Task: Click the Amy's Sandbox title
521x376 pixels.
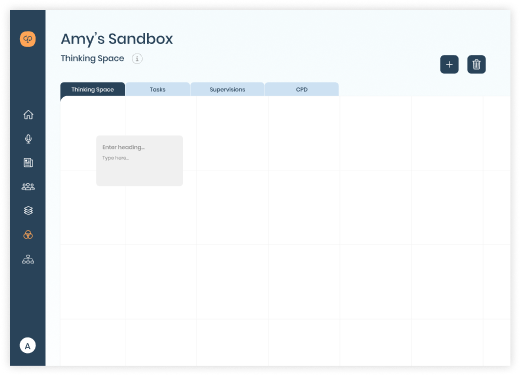Action: 117,39
